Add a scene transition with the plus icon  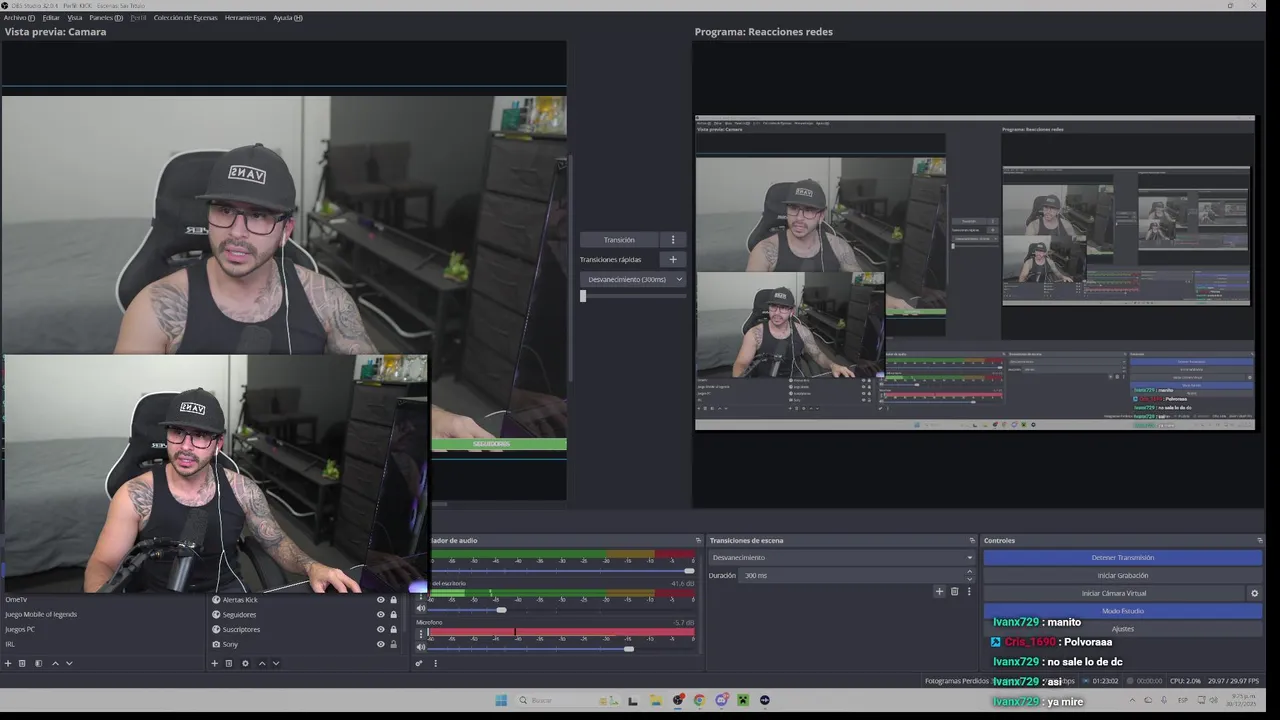[x=939, y=591]
